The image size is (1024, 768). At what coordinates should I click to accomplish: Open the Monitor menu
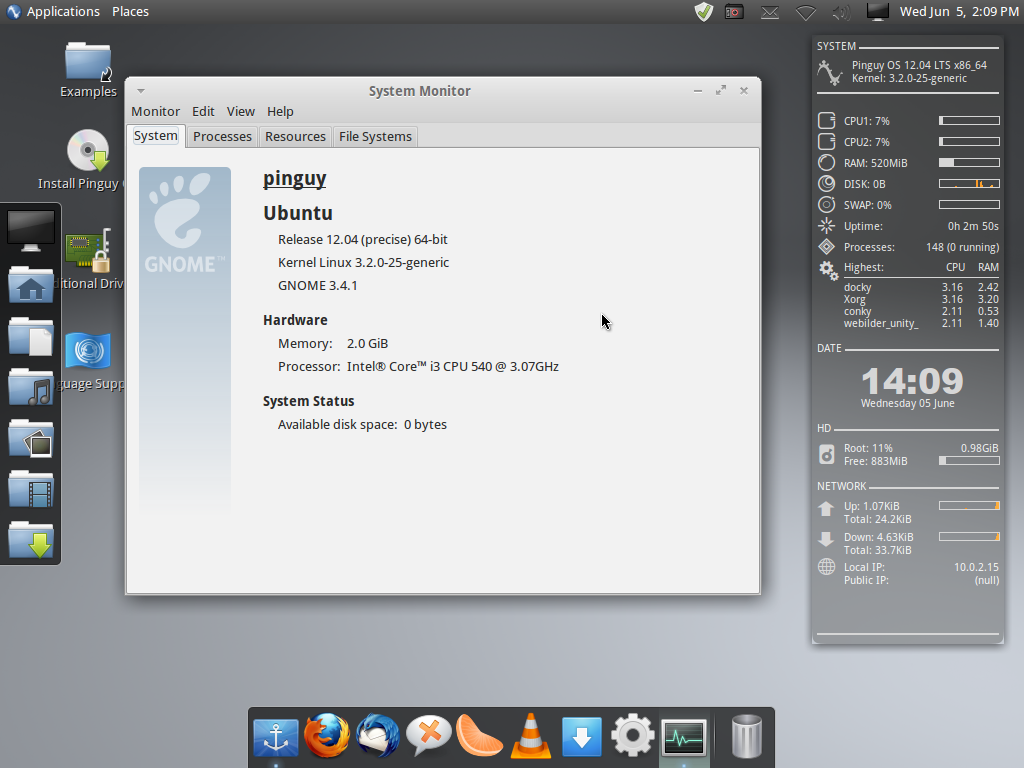155,112
